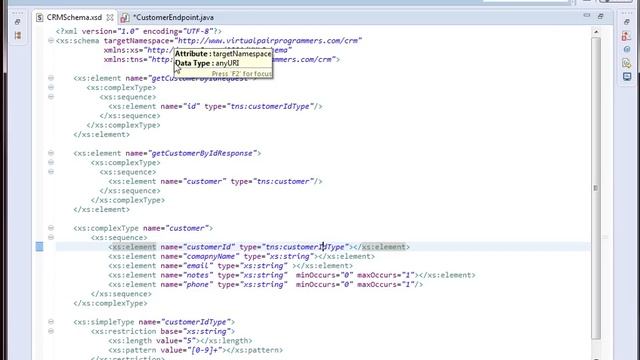Open the red view icon in right trim
This screenshot has width=640, height=360.
click(626, 36)
